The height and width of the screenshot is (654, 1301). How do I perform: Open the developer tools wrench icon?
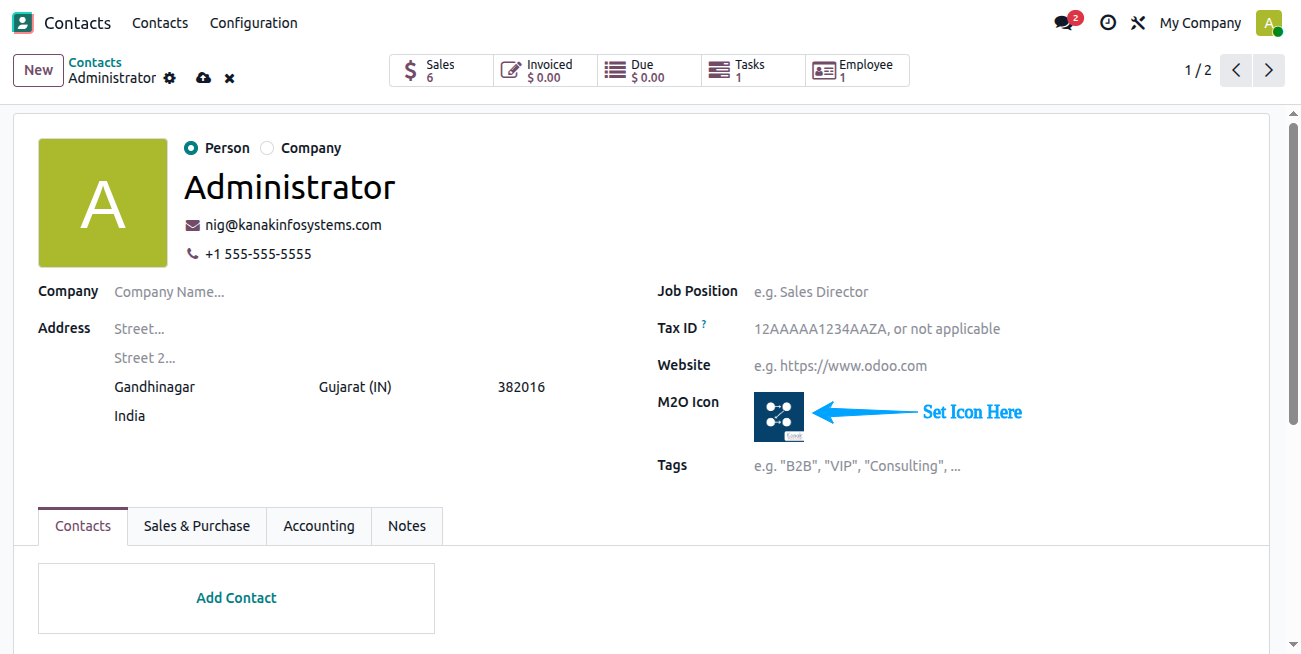tap(1138, 23)
